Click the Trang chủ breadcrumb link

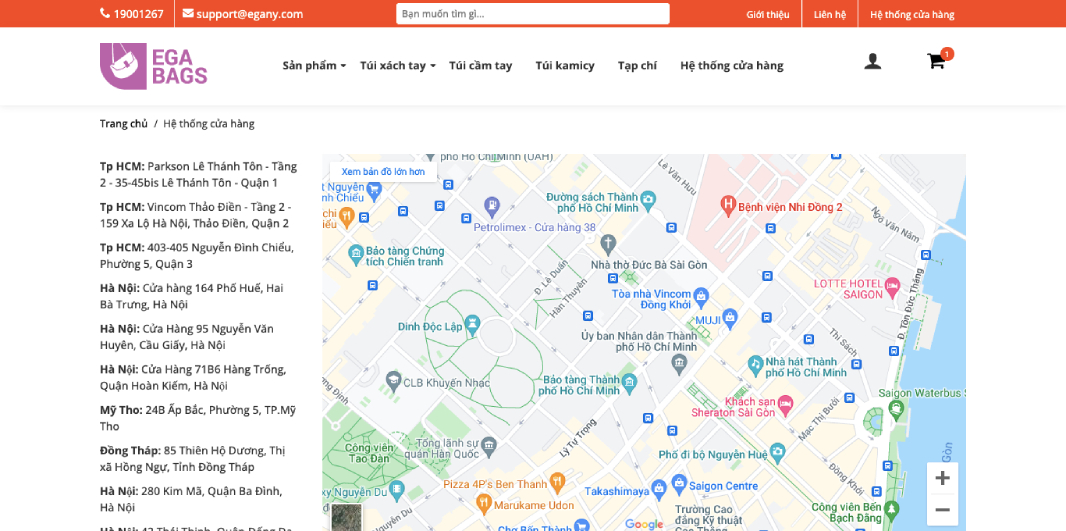point(124,124)
